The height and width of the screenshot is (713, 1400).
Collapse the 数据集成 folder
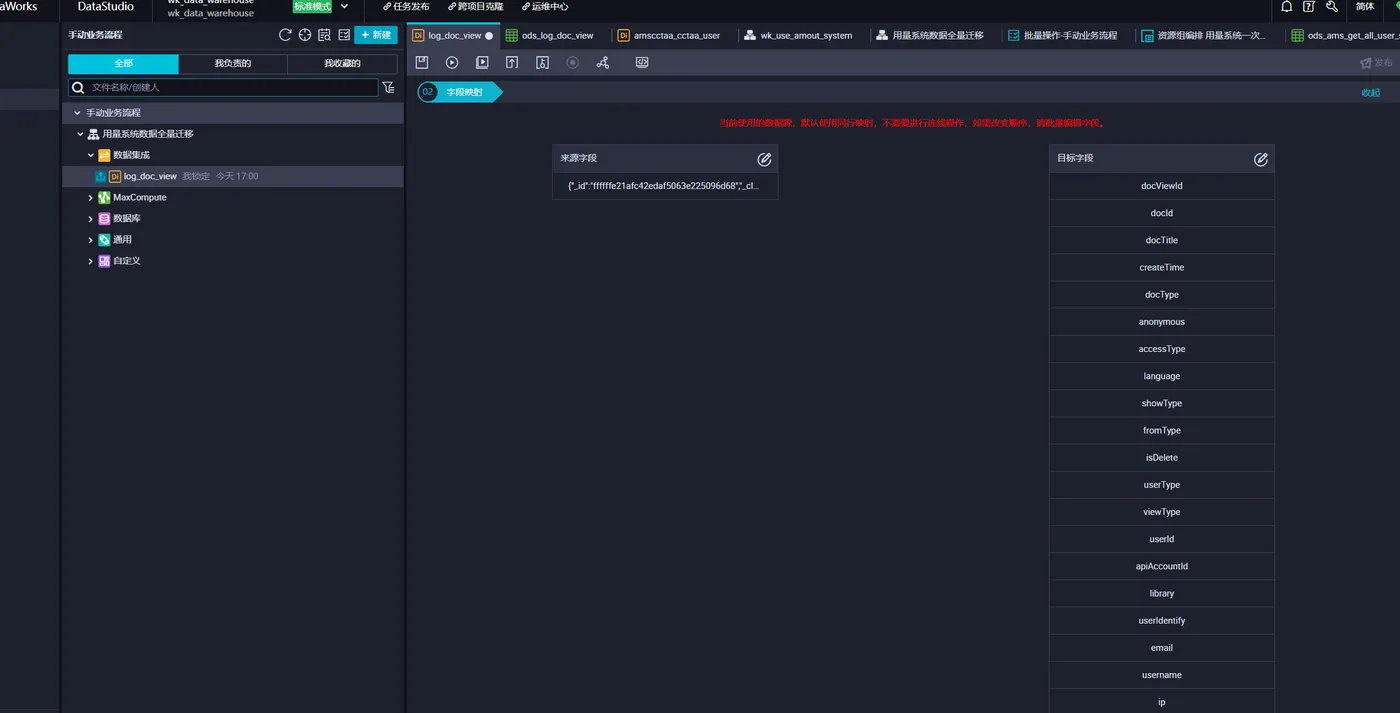[x=90, y=156]
